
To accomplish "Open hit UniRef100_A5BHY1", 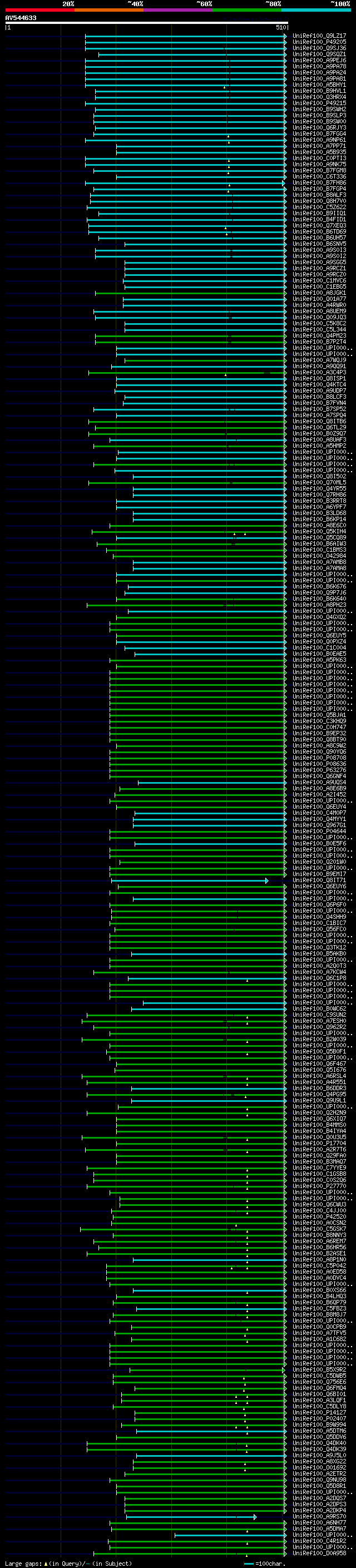I will point(319,85).
